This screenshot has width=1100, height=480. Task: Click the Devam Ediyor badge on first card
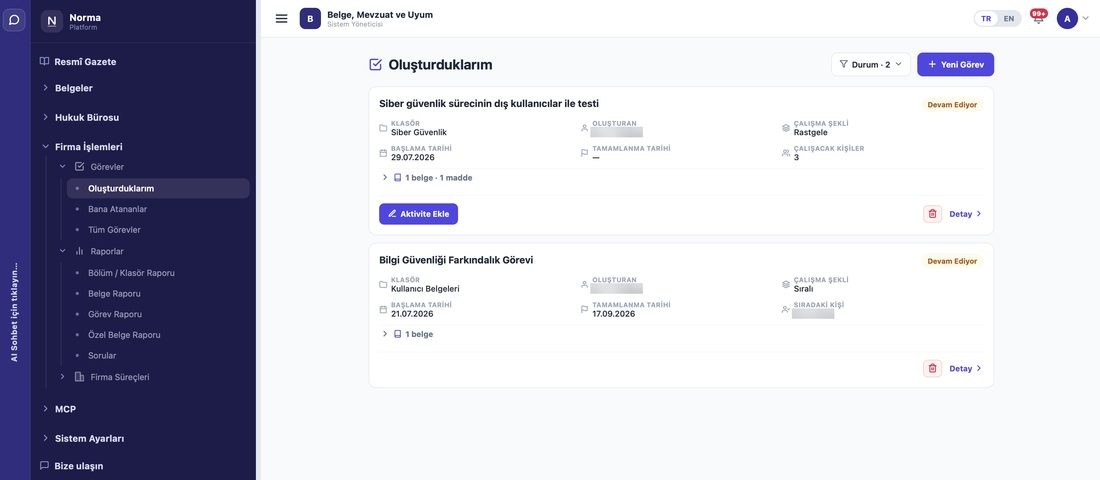click(x=952, y=105)
